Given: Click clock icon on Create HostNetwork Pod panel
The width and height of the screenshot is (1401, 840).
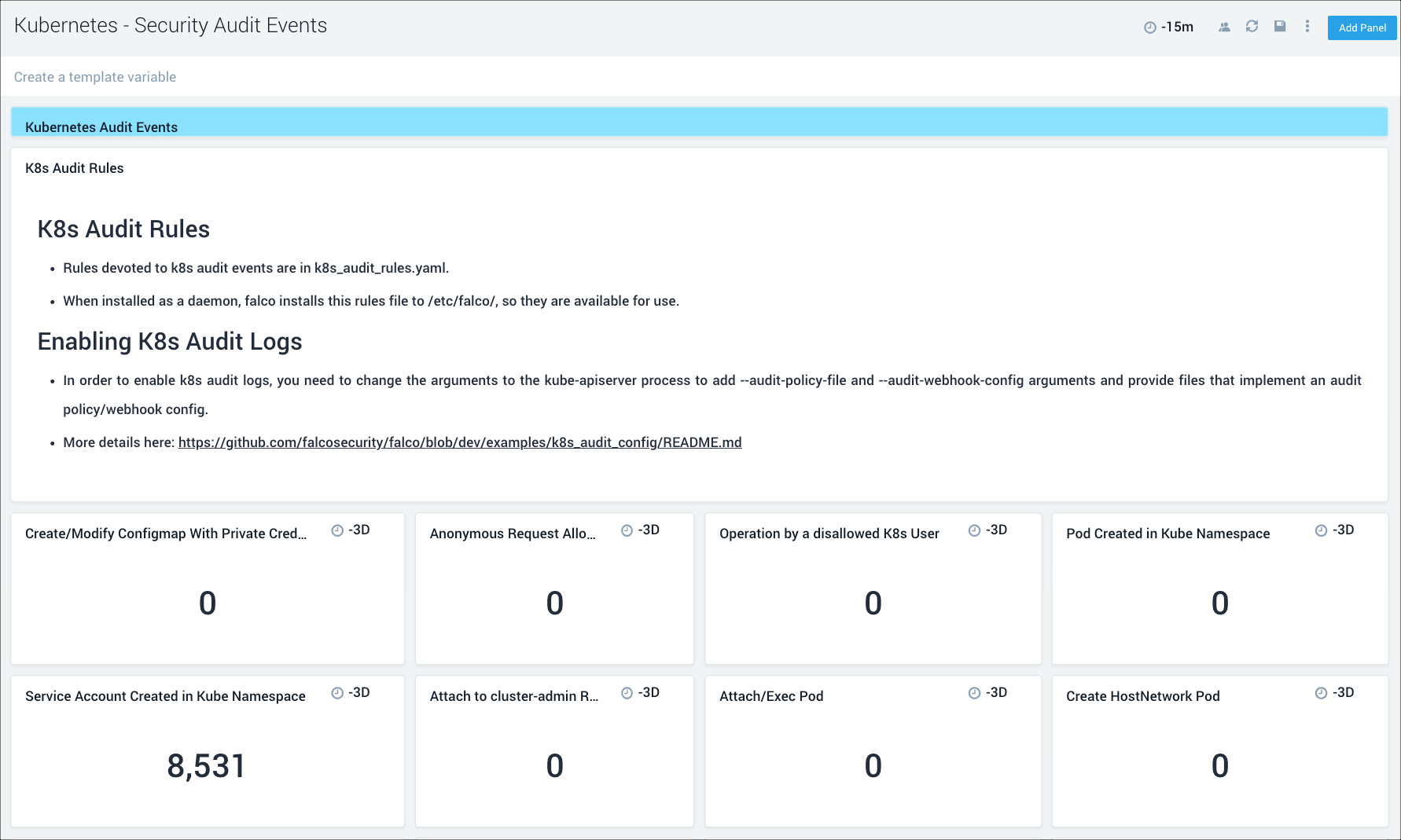Looking at the screenshot, I should [1321, 693].
